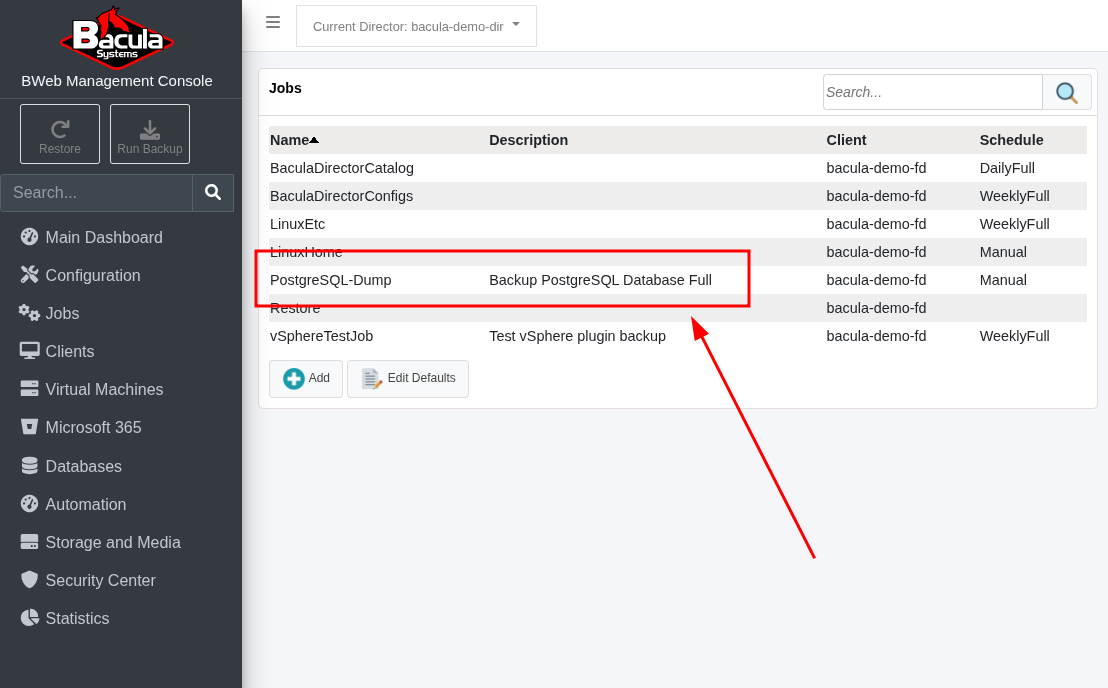Image resolution: width=1108 pixels, height=688 pixels.
Task: Open the Security Center section
Action: coord(100,580)
